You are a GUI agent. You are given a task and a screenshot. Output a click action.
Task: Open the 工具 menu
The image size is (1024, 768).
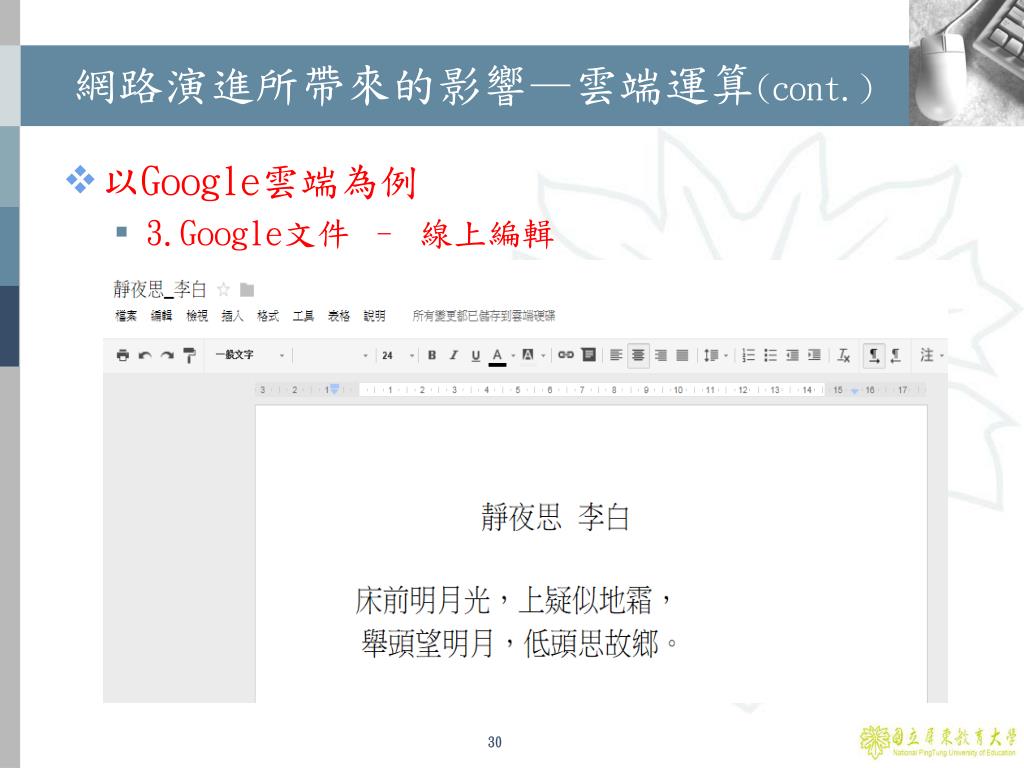point(303,316)
